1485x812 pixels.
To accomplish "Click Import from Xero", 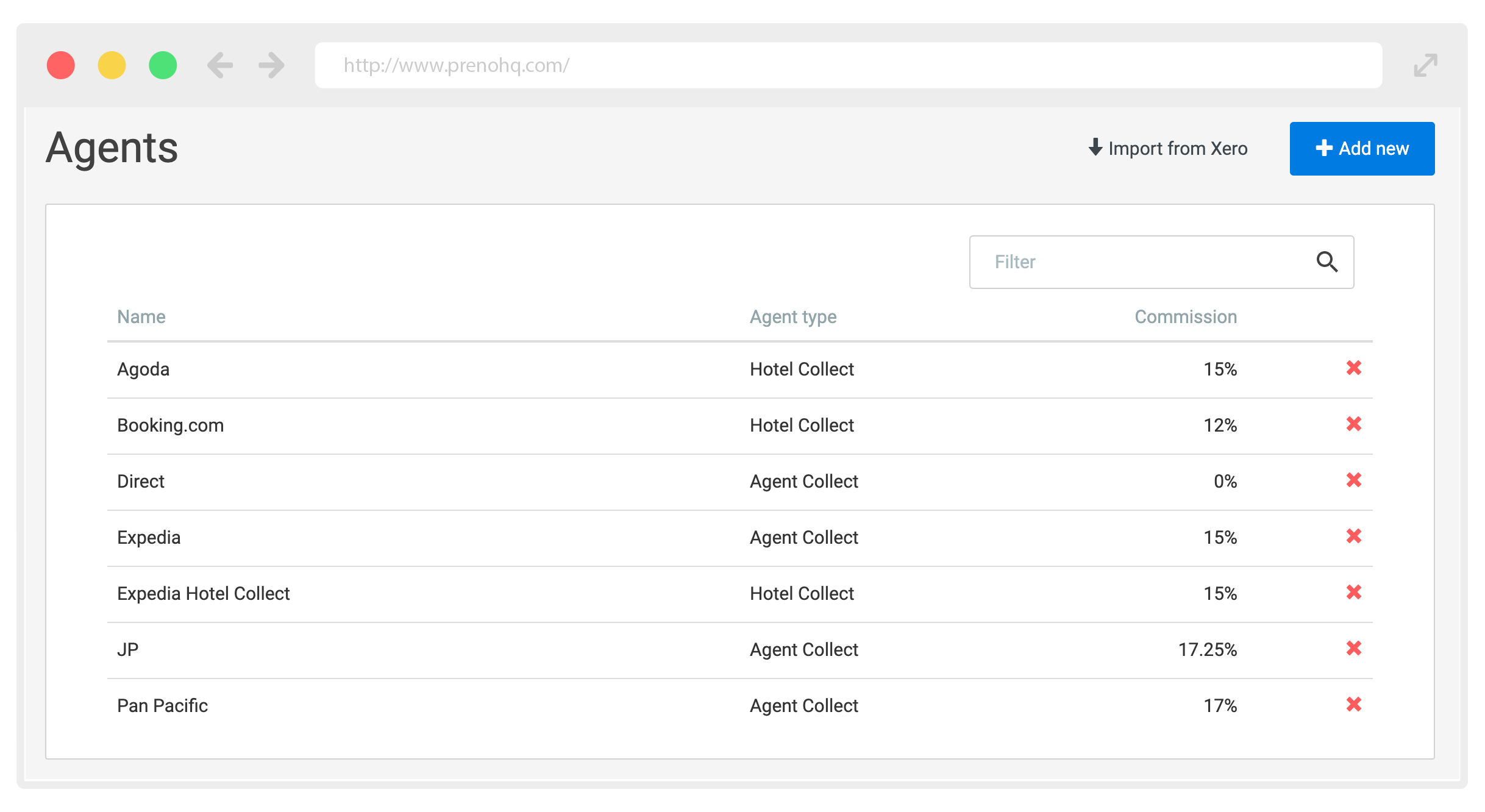I will pyautogui.click(x=1168, y=148).
